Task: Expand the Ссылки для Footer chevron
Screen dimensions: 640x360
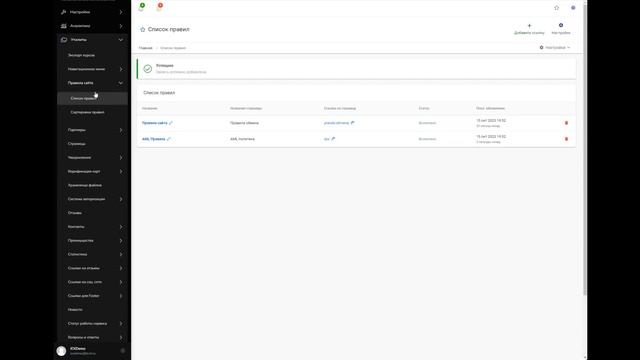Action: (x=121, y=296)
